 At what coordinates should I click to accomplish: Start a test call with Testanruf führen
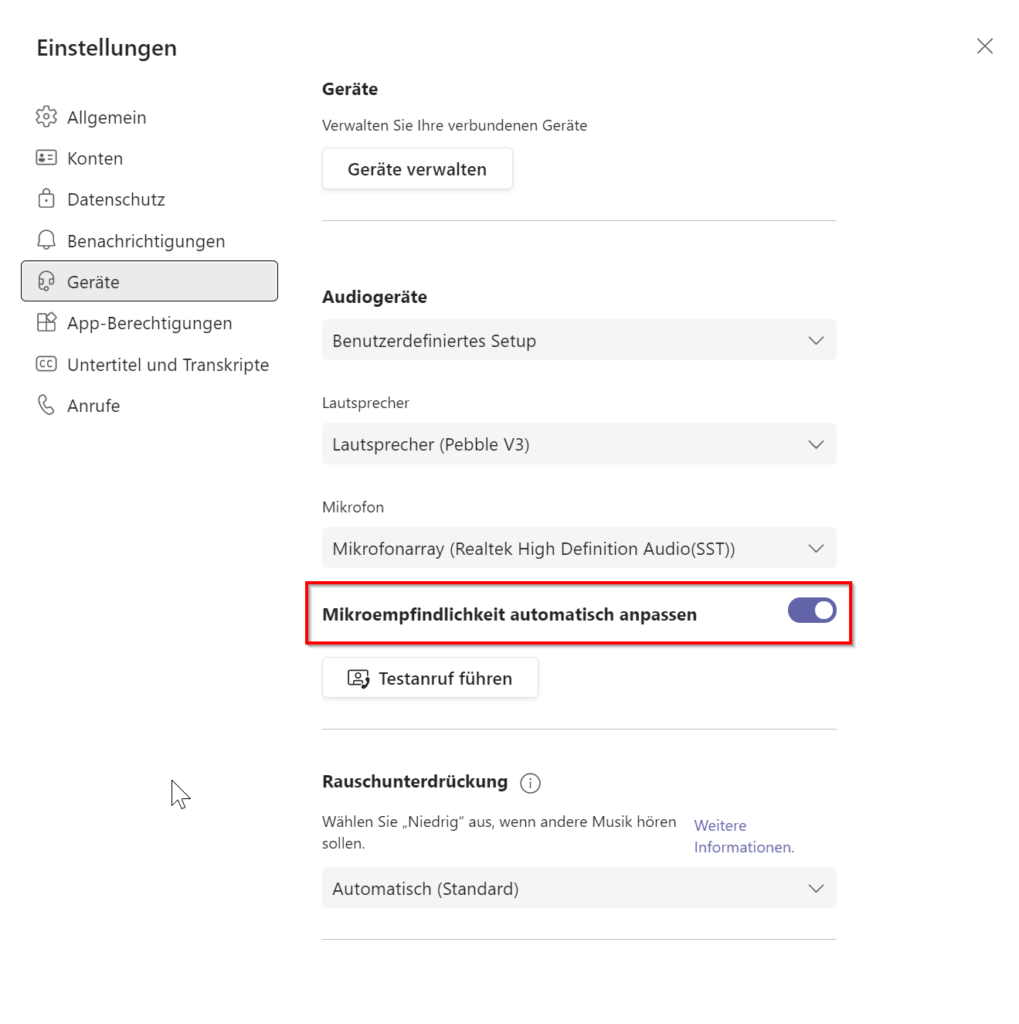(x=430, y=678)
